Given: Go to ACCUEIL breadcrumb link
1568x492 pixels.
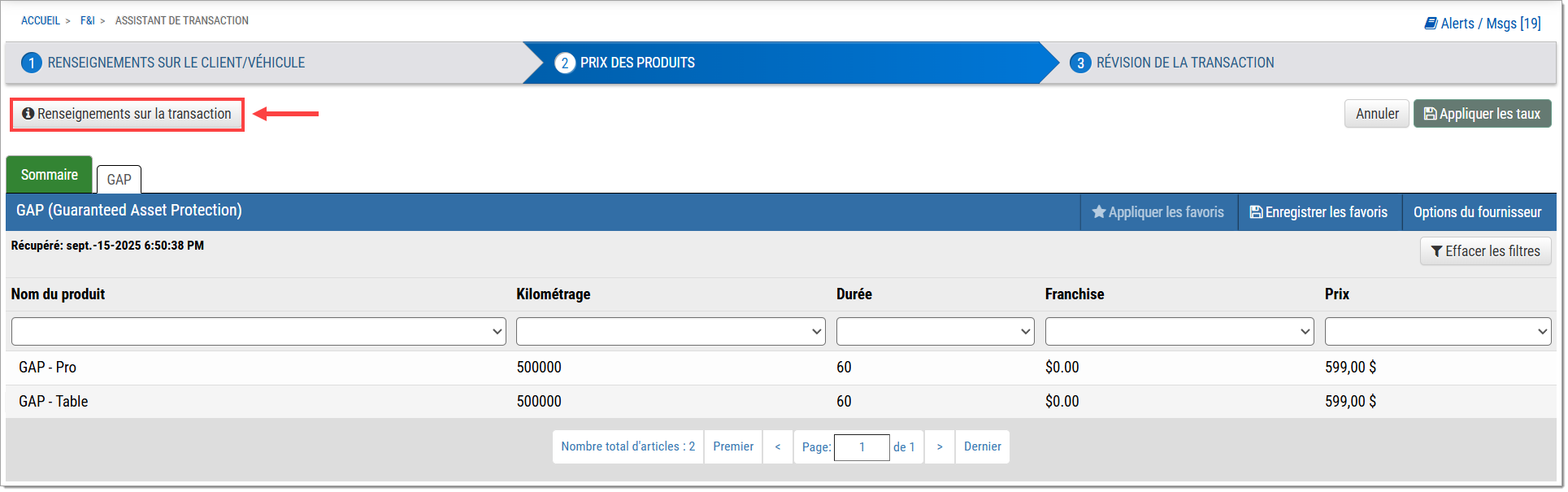Looking at the screenshot, I should [41, 20].
